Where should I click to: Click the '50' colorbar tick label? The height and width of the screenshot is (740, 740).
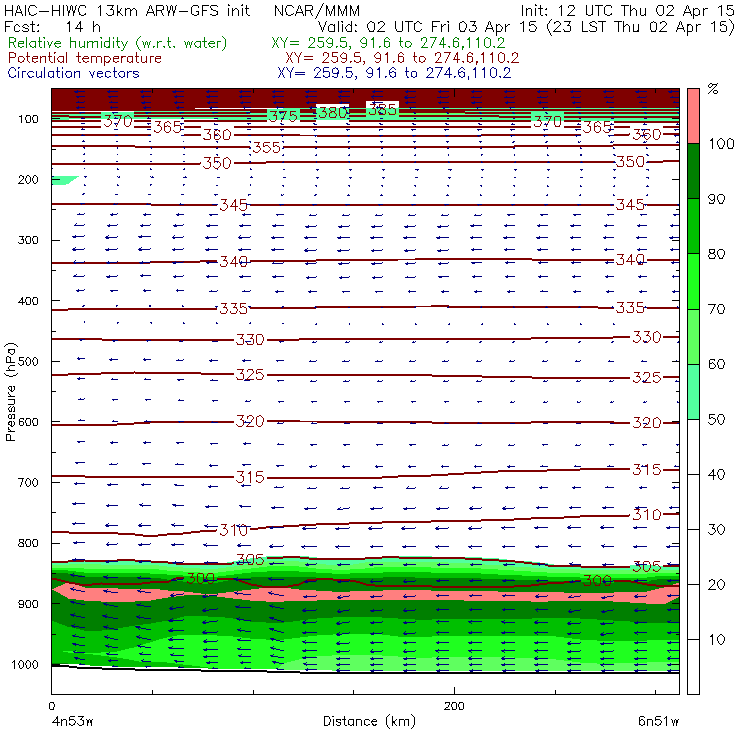point(716,419)
